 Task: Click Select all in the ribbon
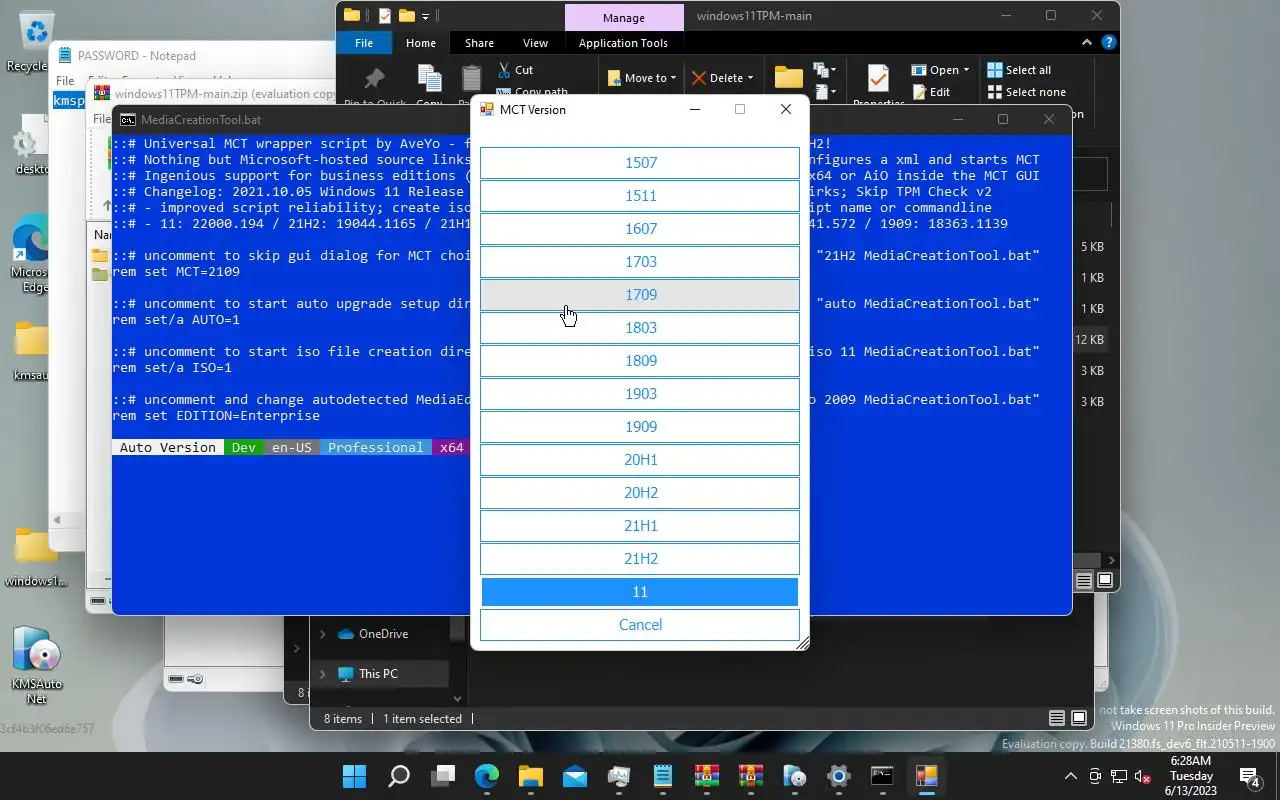click(1019, 70)
